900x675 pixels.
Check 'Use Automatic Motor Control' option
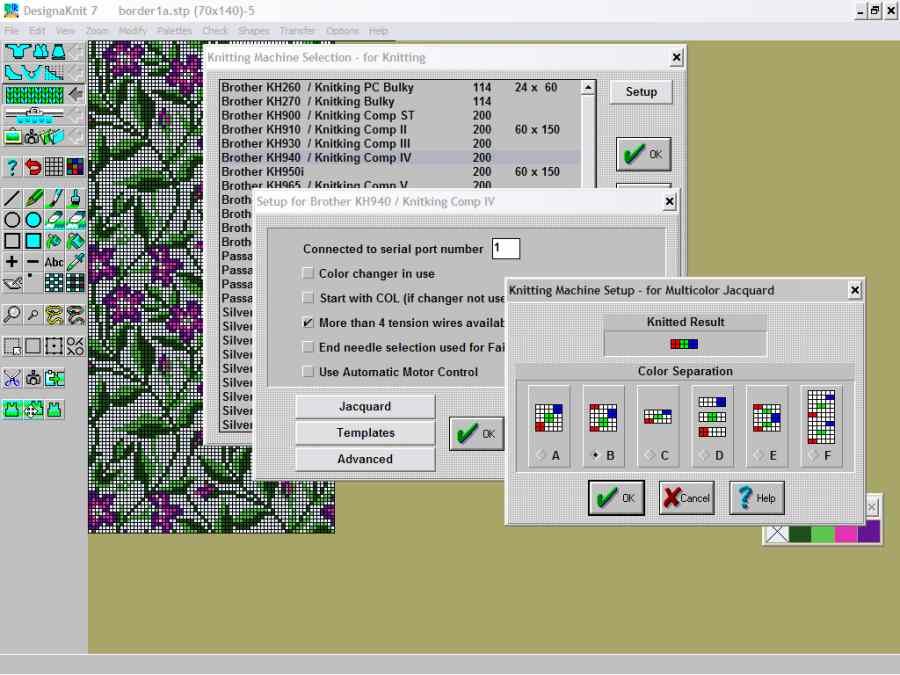click(x=308, y=372)
